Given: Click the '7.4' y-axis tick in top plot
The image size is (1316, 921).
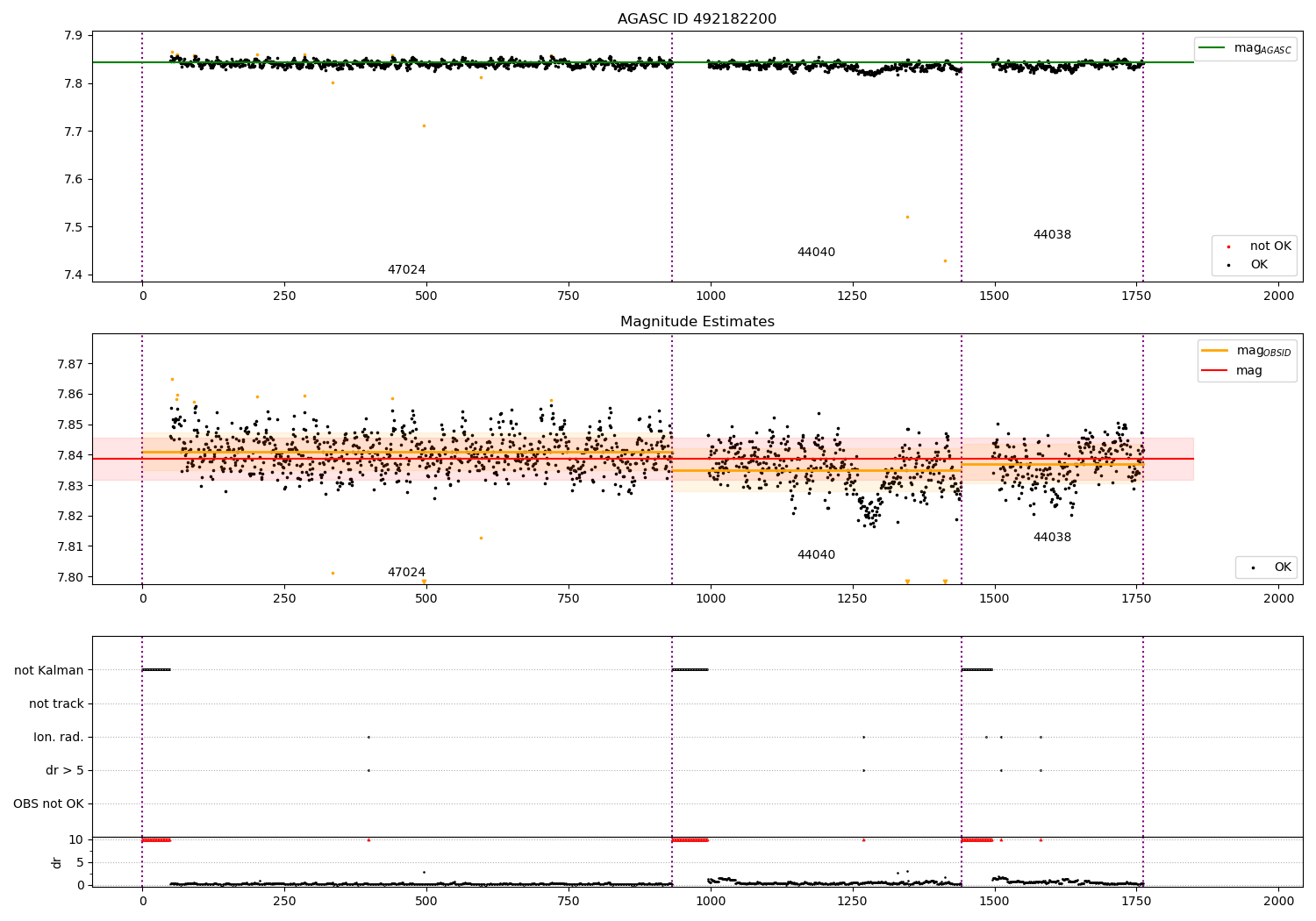Looking at the screenshot, I should click(74, 275).
